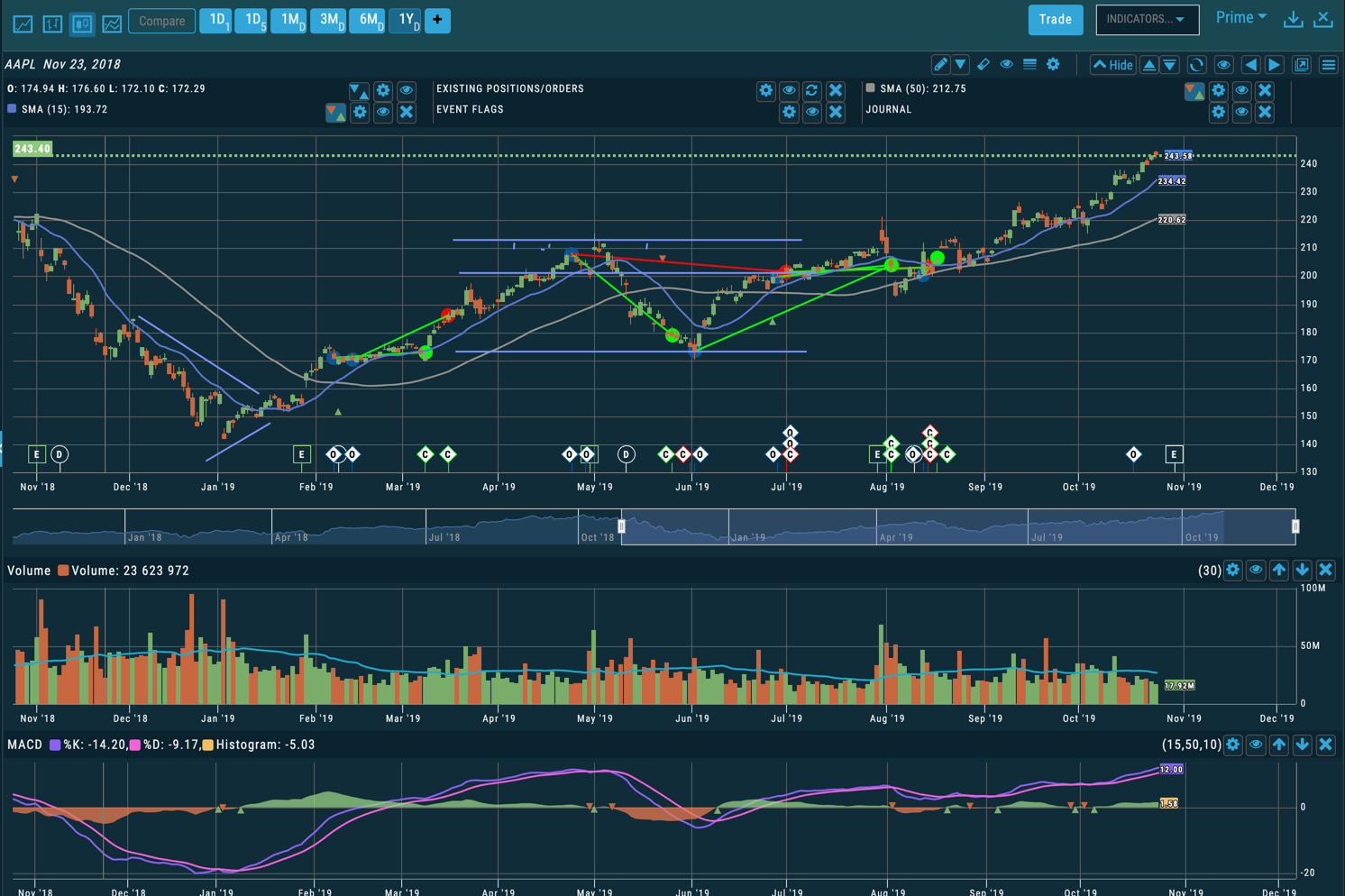Image resolution: width=1345 pixels, height=896 pixels.
Task: Select the eraser tool in drawing toolbar
Action: point(984,65)
